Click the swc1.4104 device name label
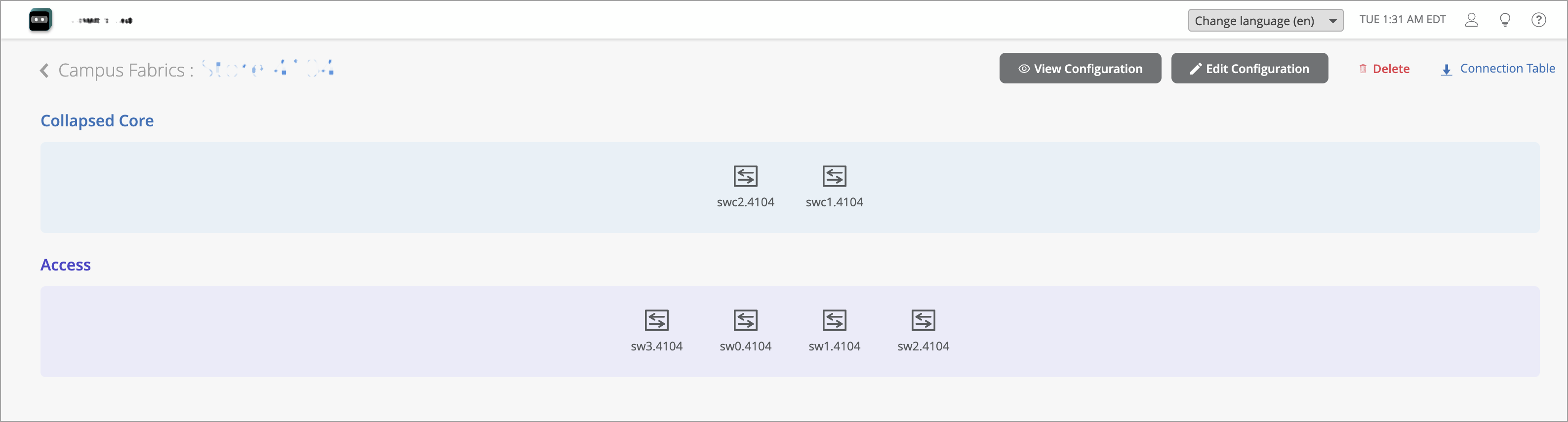Viewport: 1568px width, 422px height. click(834, 202)
